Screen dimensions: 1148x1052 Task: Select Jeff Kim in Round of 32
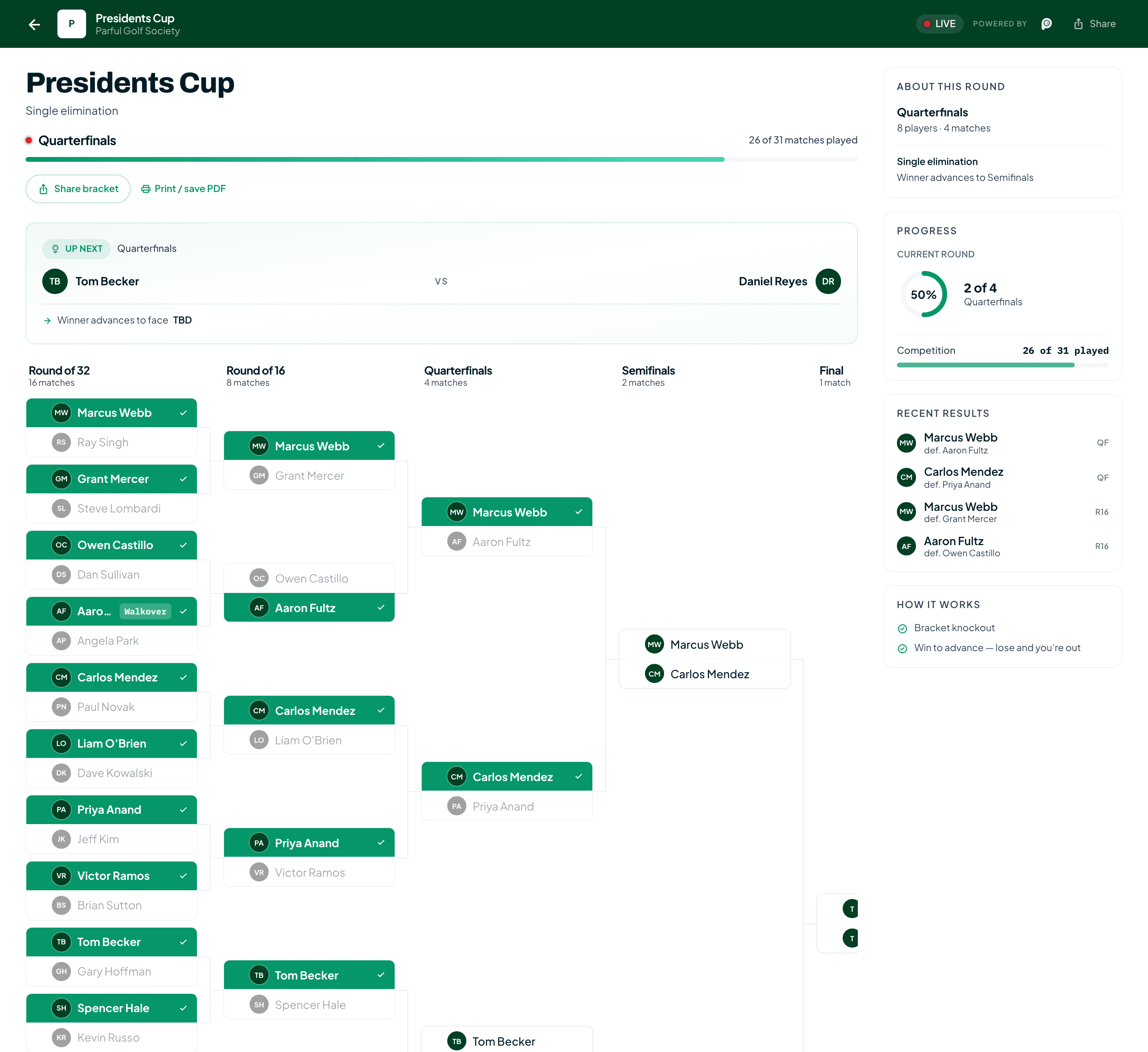(112, 839)
